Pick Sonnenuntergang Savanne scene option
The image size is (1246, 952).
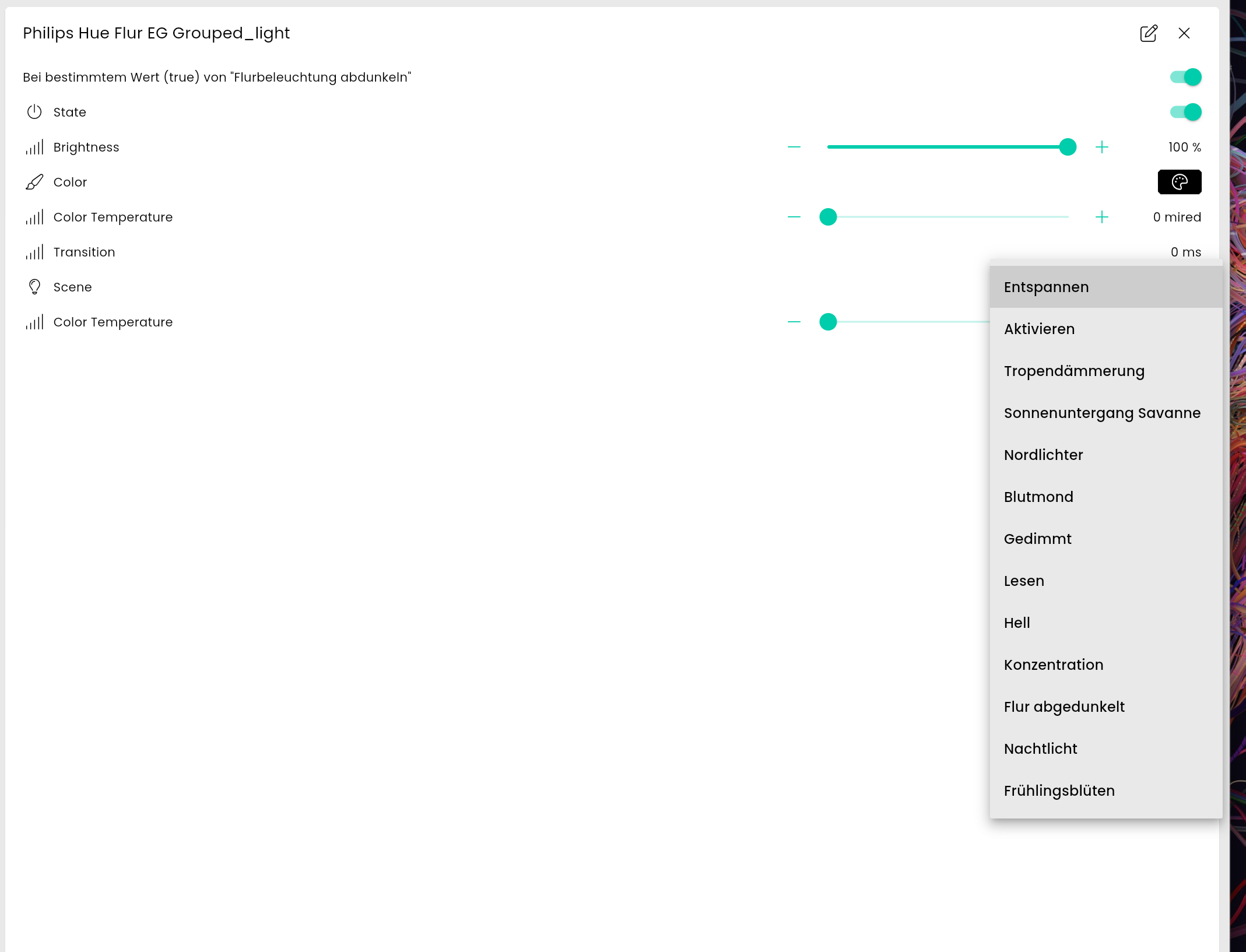pyautogui.click(x=1101, y=413)
